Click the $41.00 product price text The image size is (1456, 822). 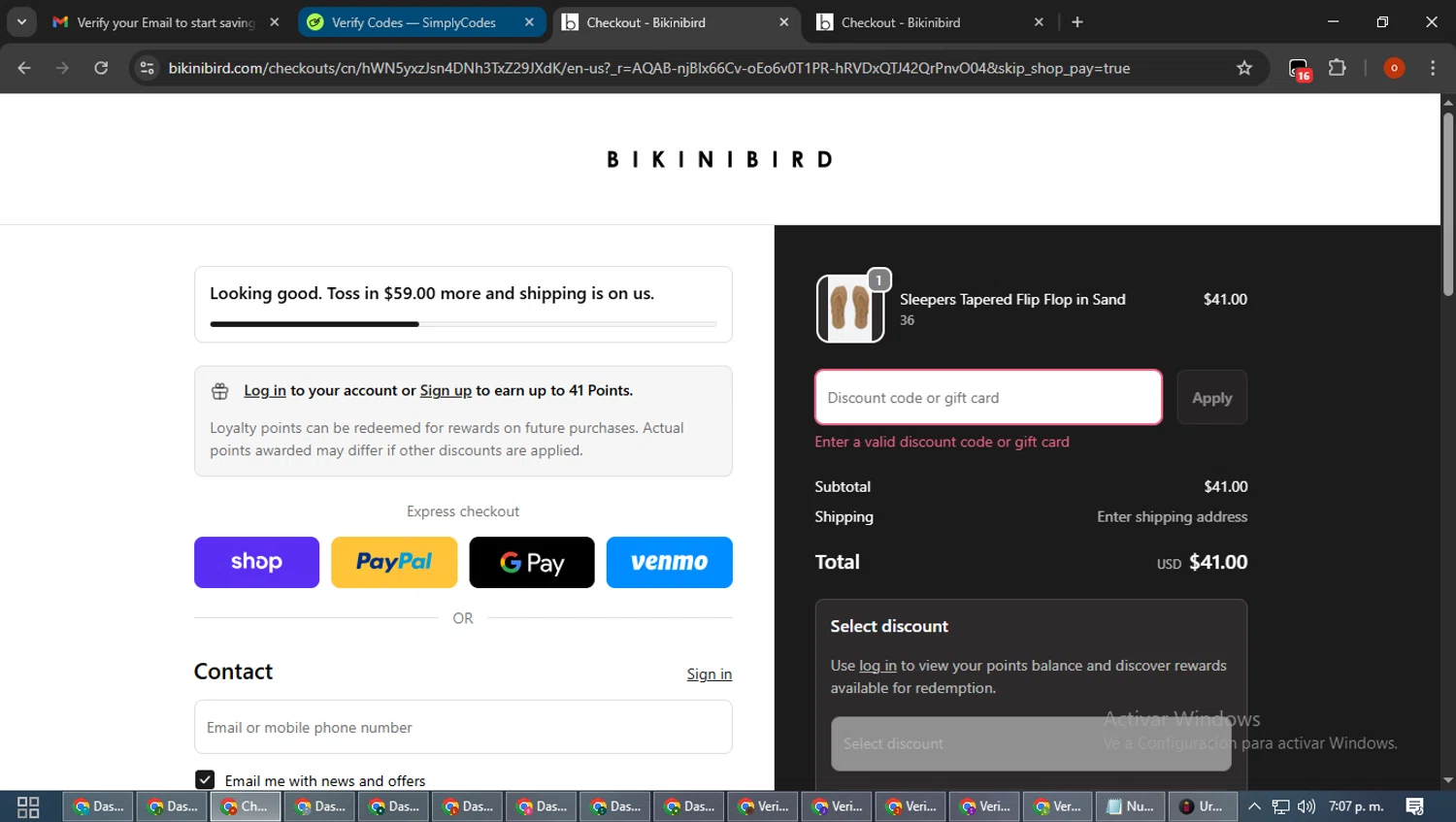(x=1225, y=299)
